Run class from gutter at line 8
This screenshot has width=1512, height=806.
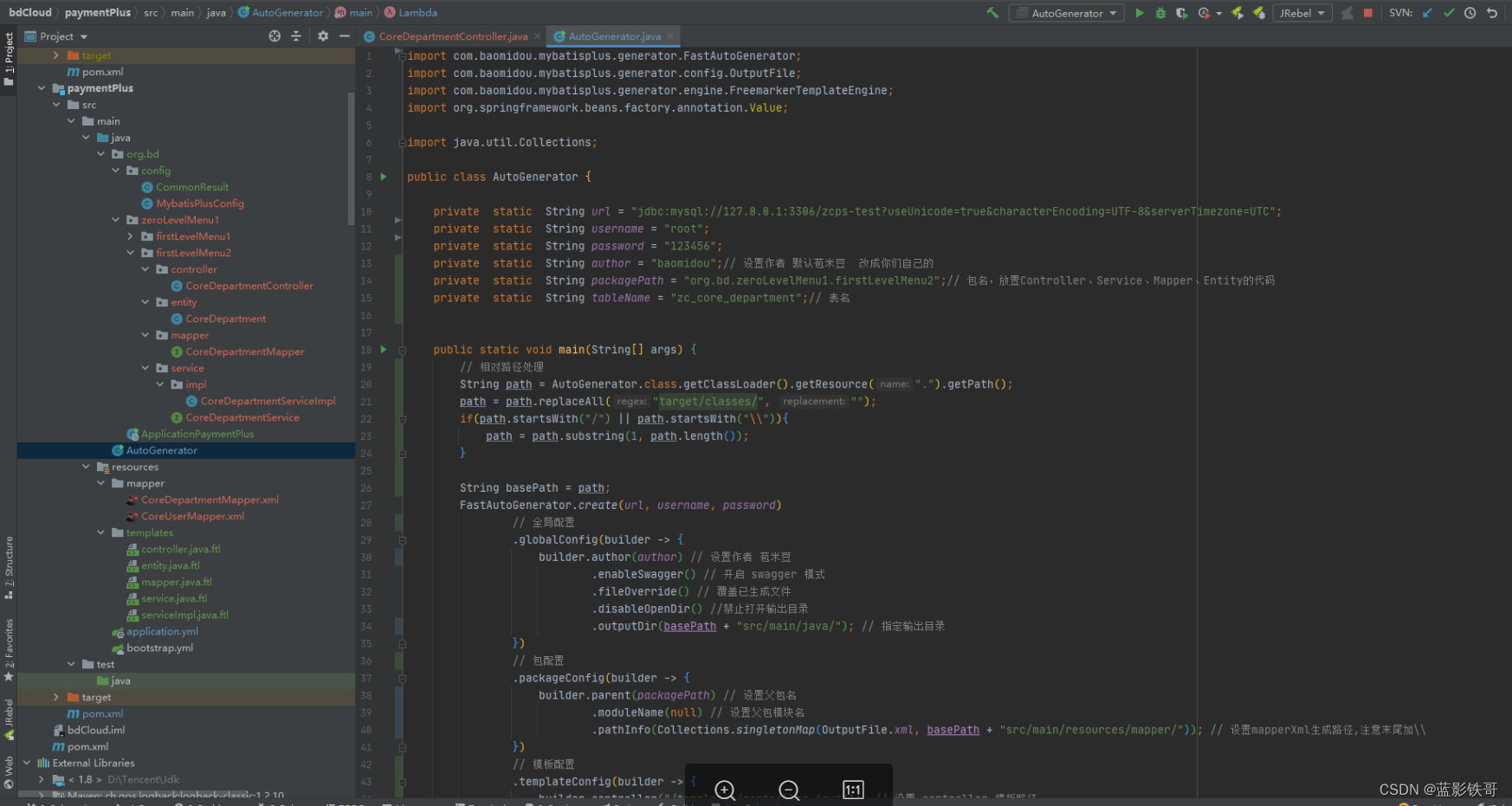point(384,177)
